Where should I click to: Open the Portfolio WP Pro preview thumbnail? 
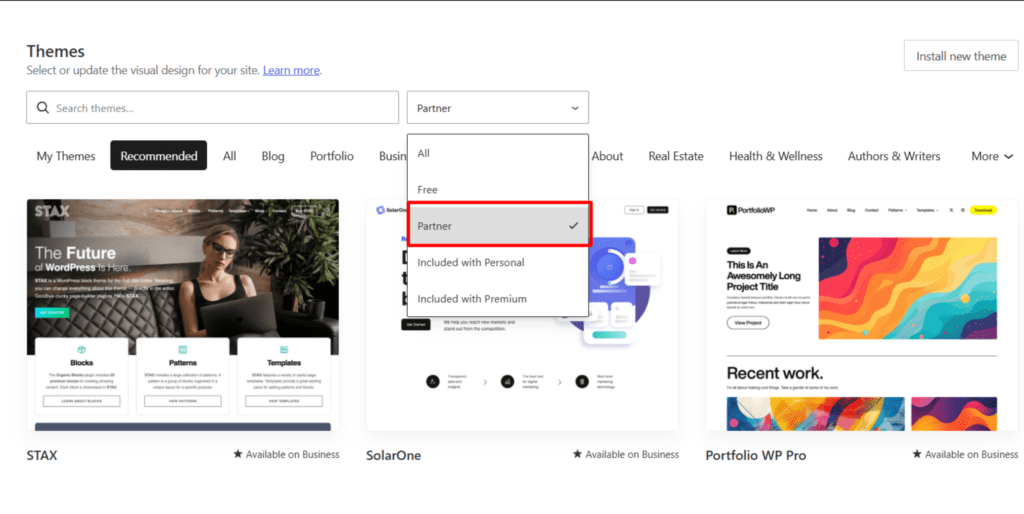pos(861,315)
